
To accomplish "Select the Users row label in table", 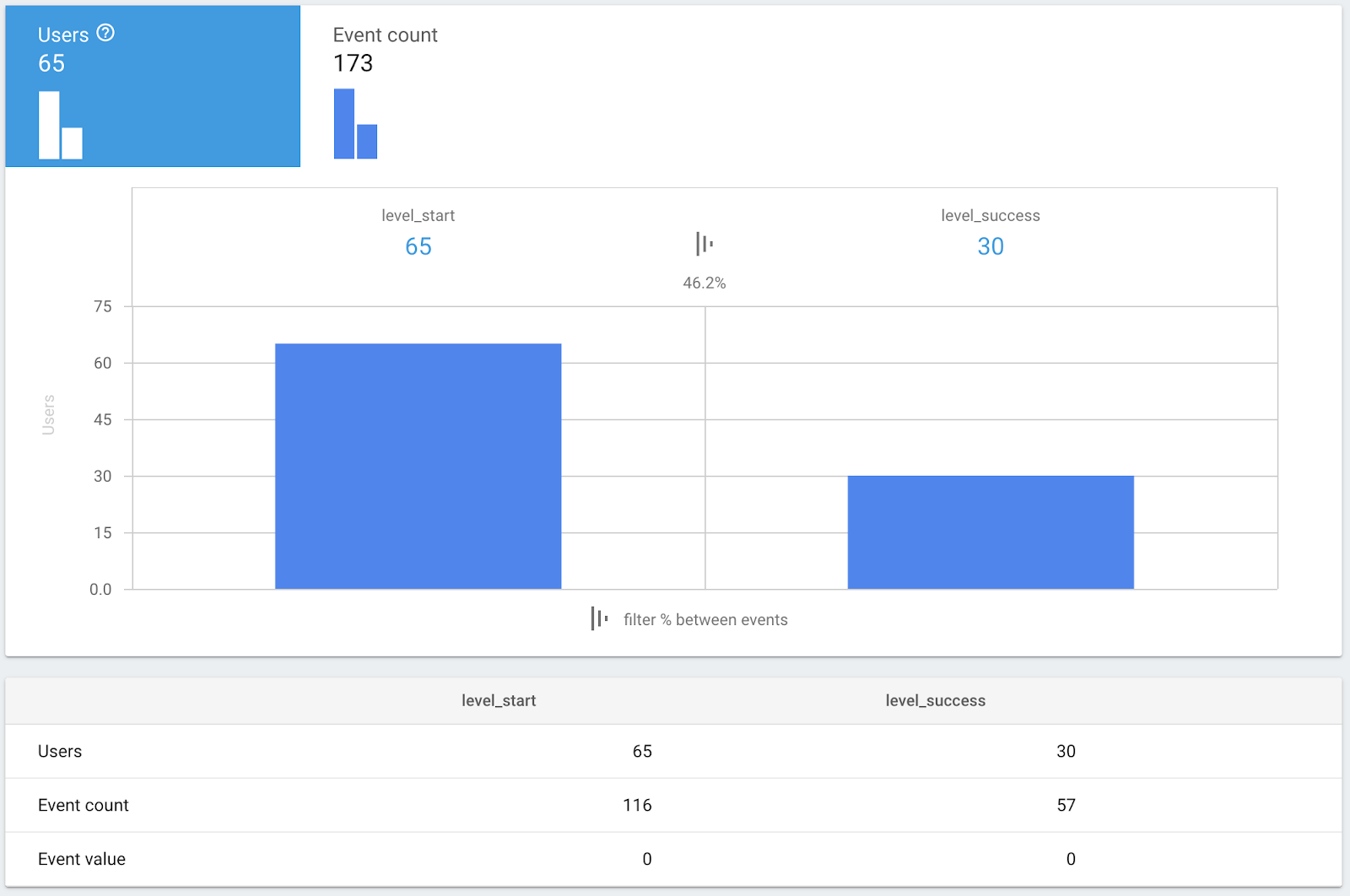I will pos(60,751).
